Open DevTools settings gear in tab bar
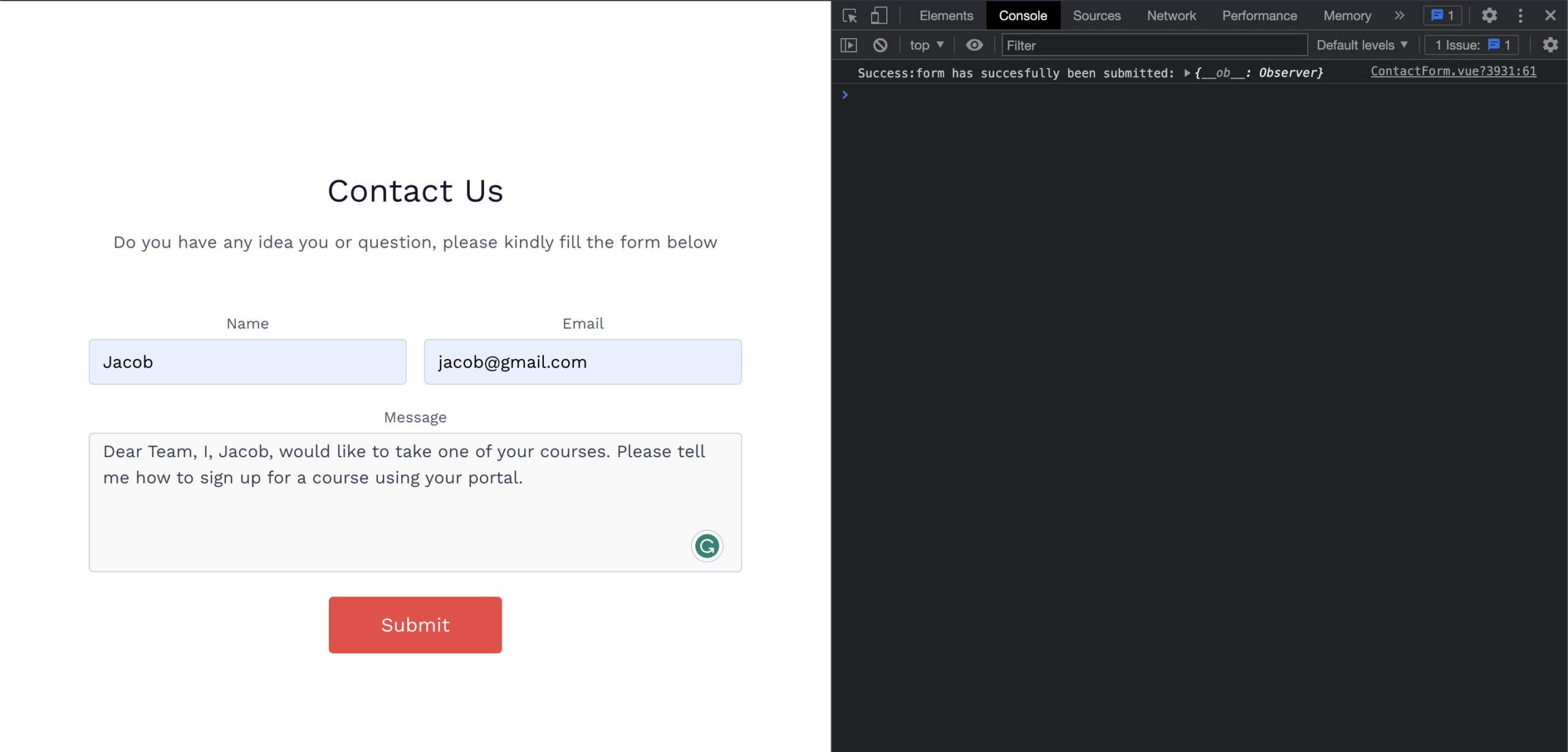The height and width of the screenshot is (752, 1568). tap(1490, 15)
